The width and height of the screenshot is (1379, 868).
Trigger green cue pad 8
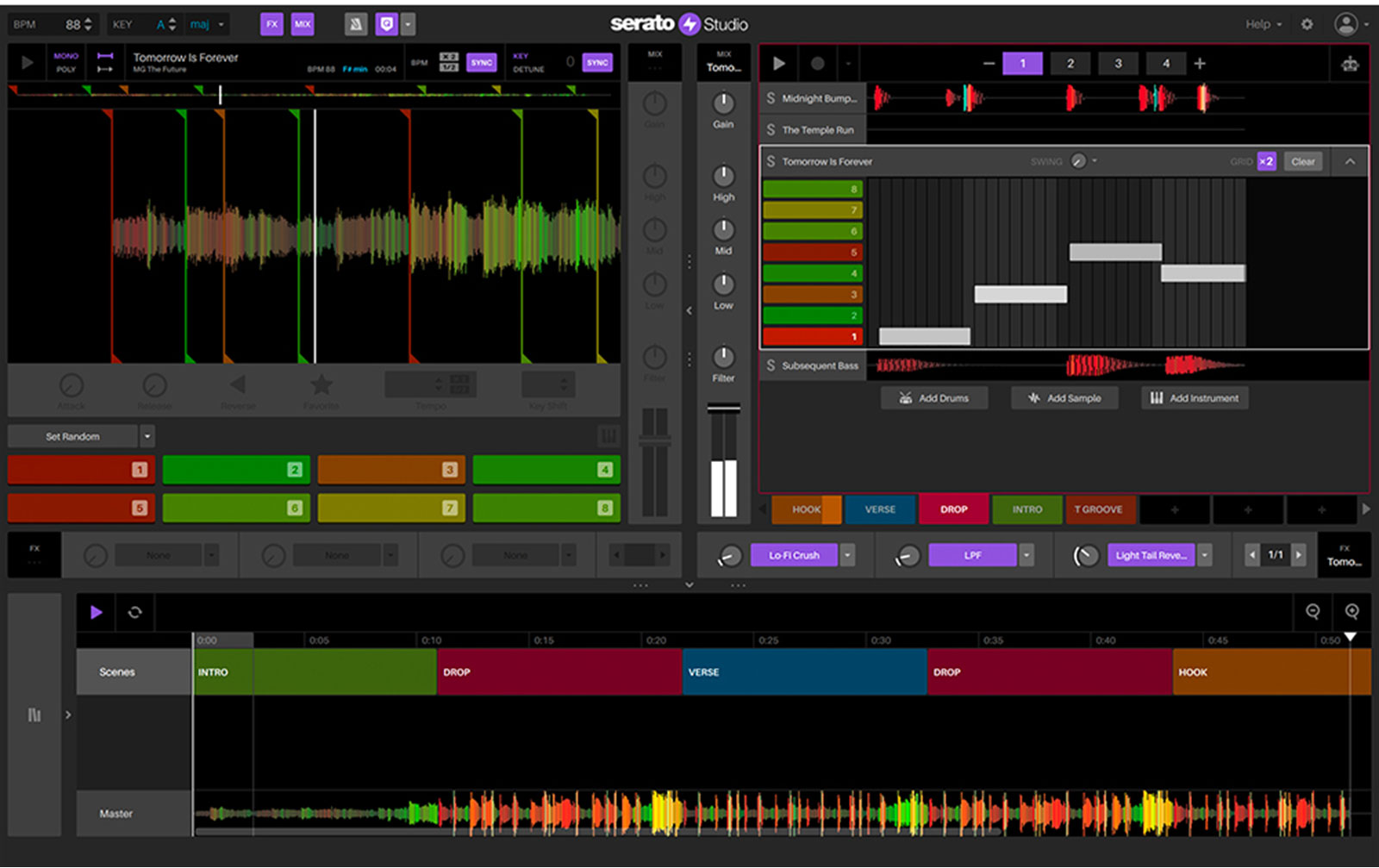[546, 508]
